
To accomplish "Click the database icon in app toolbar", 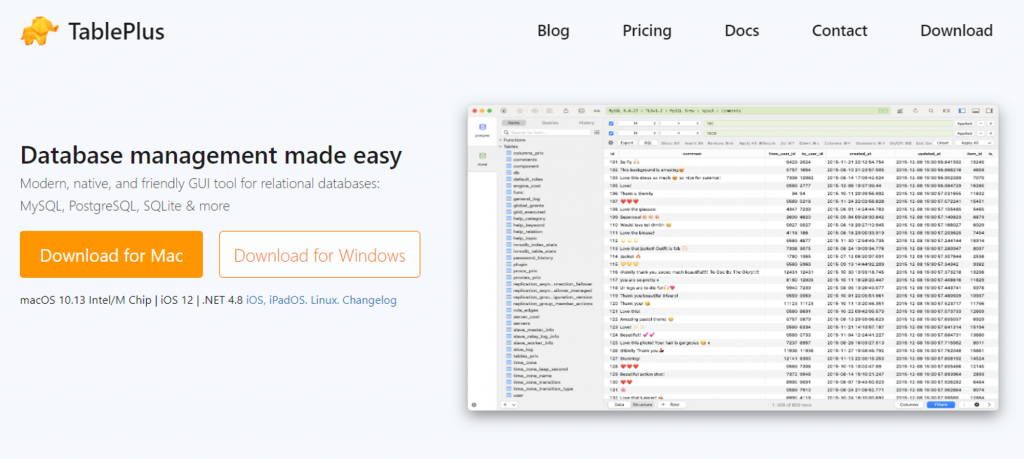I will point(581,111).
